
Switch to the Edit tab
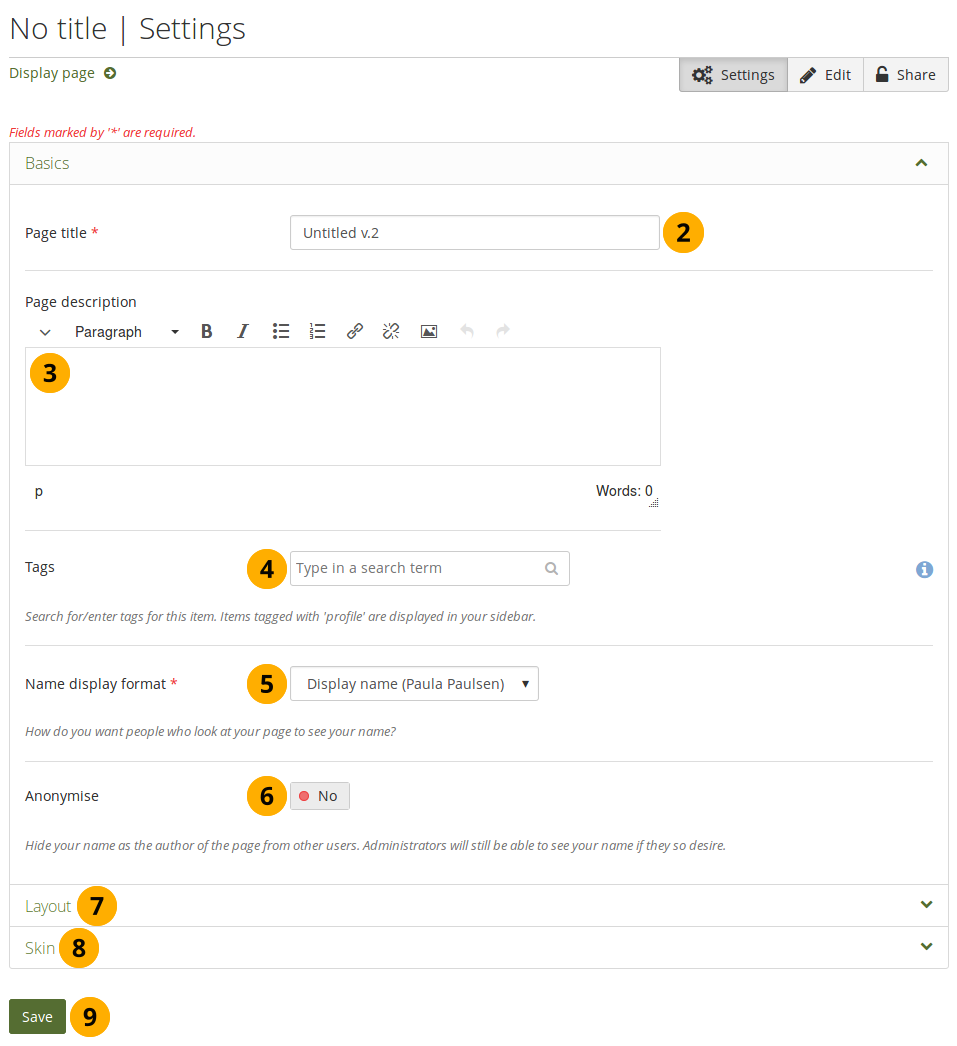825,75
